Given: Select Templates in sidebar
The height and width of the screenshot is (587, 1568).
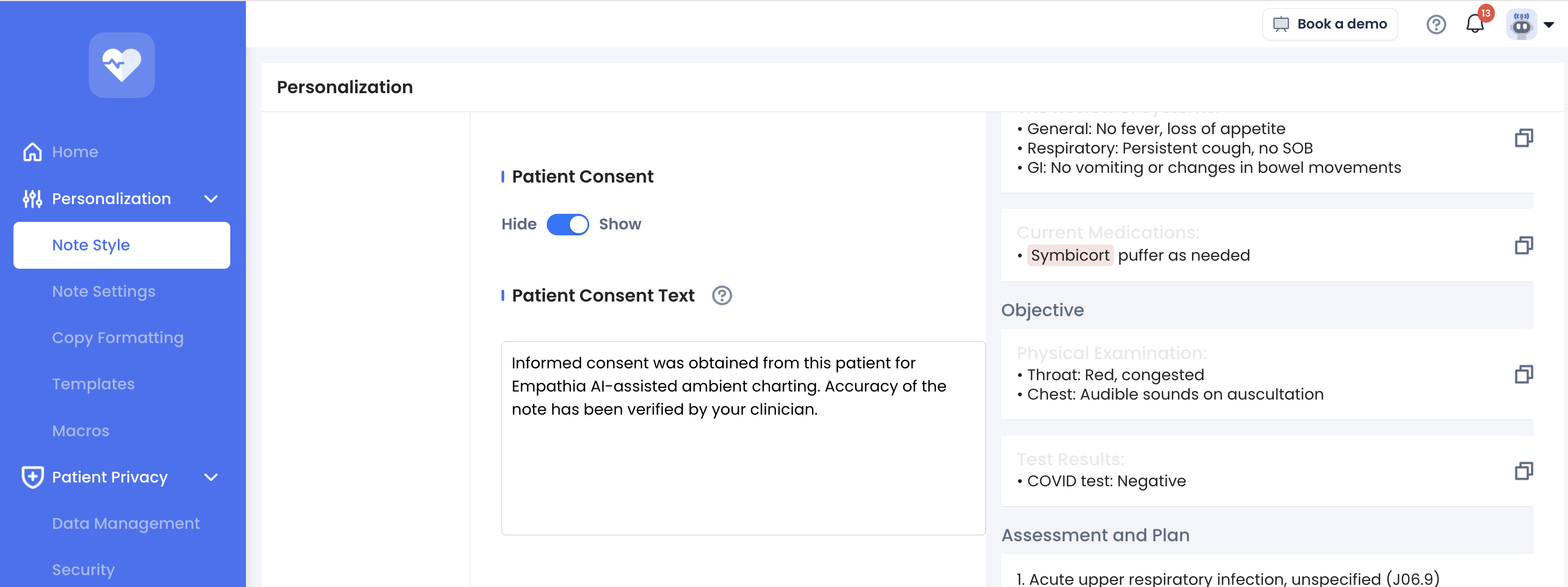Looking at the screenshot, I should 93,384.
